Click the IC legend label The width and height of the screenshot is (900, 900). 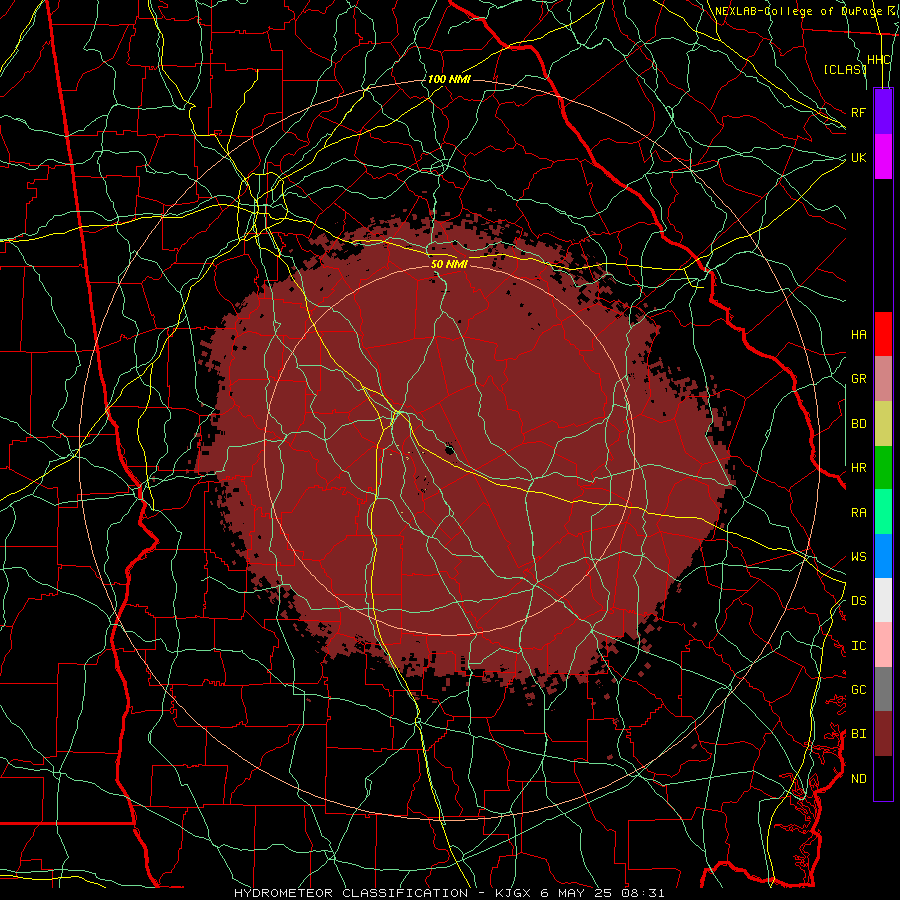tap(859, 646)
